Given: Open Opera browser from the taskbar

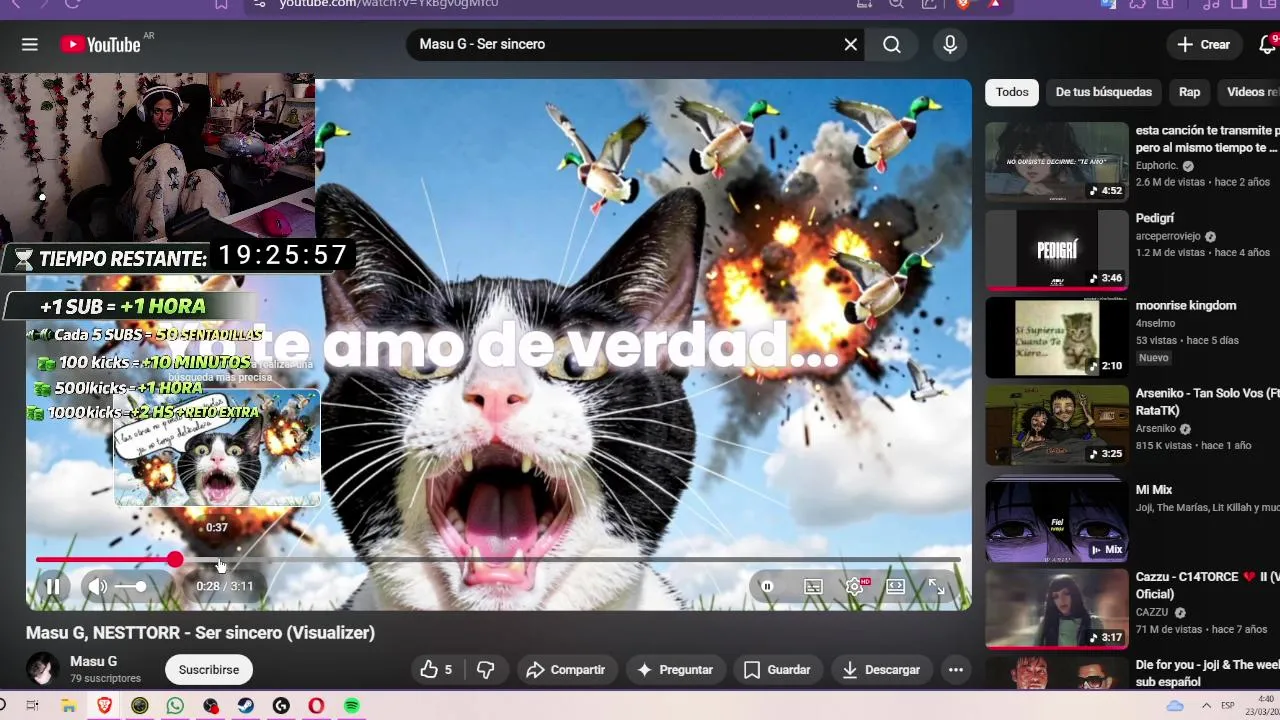Looking at the screenshot, I should (316, 706).
